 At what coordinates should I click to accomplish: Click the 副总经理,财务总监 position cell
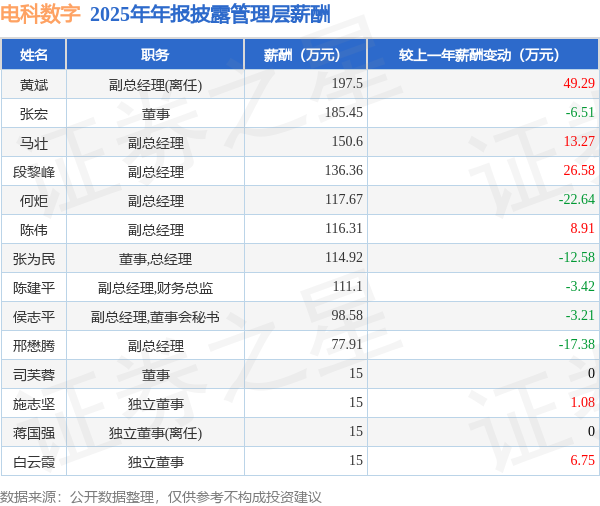(x=155, y=287)
